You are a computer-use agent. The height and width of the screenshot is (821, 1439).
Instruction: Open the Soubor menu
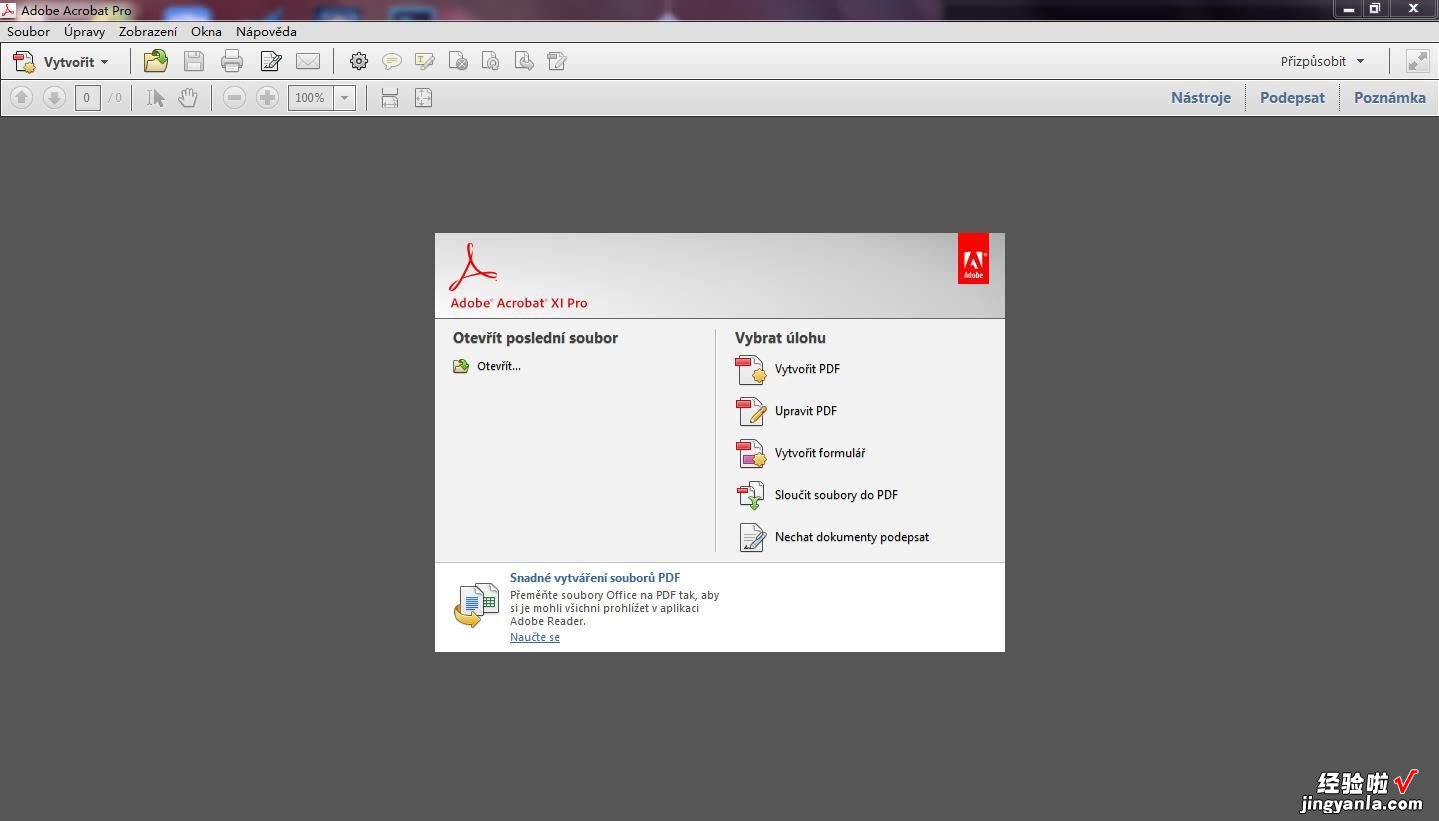pos(28,31)
